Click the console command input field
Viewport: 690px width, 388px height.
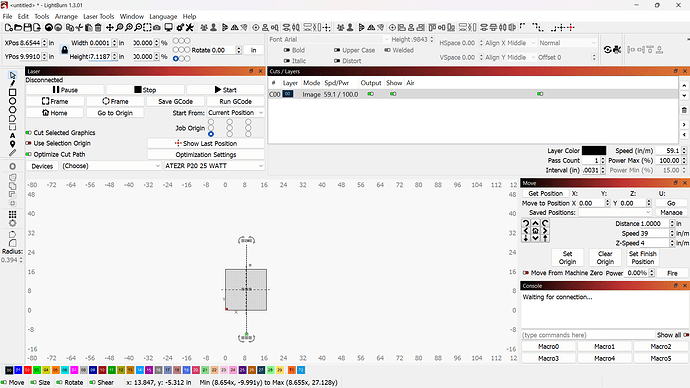click(x=588, y=335)
